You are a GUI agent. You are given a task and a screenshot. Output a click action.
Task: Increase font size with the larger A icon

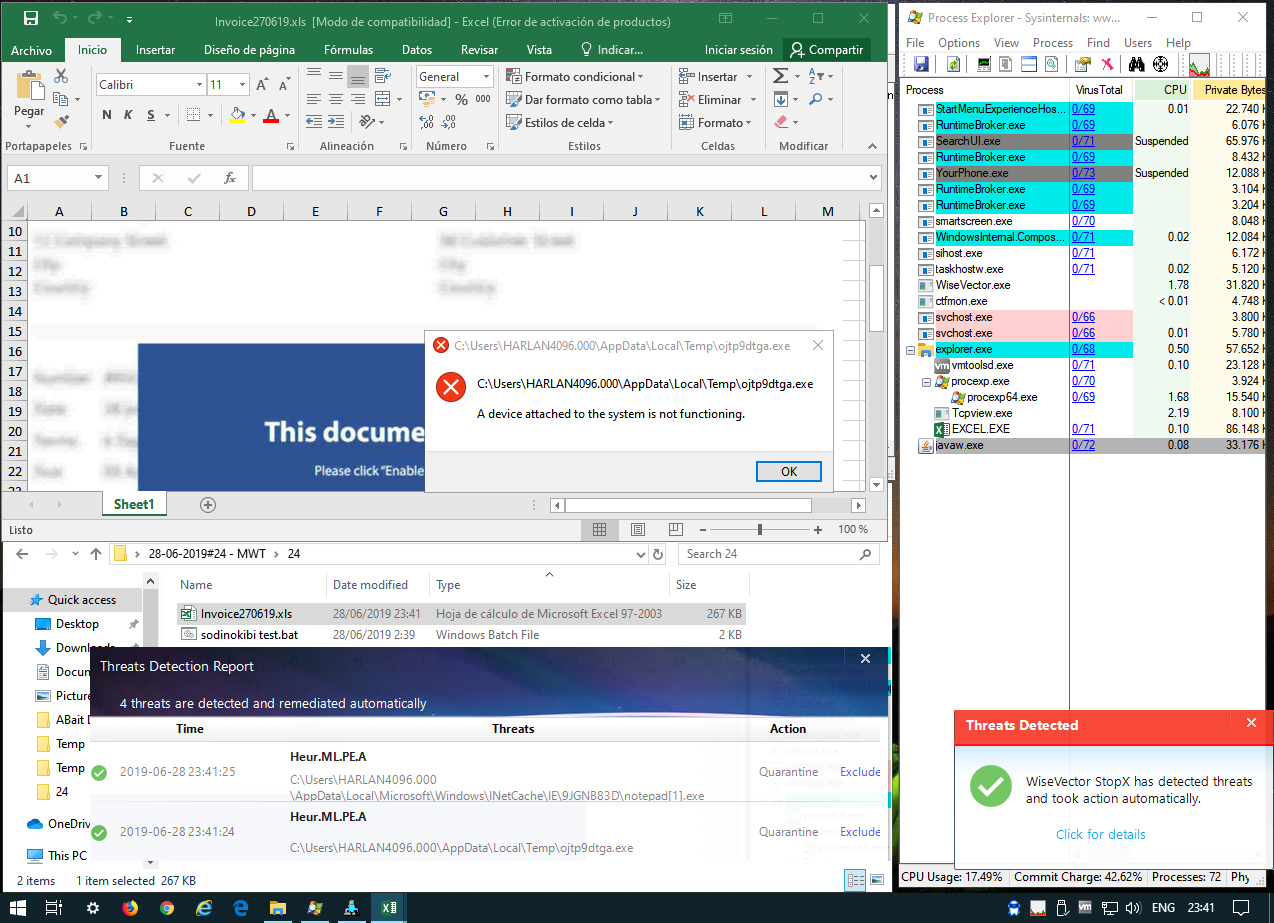point(262,85)
